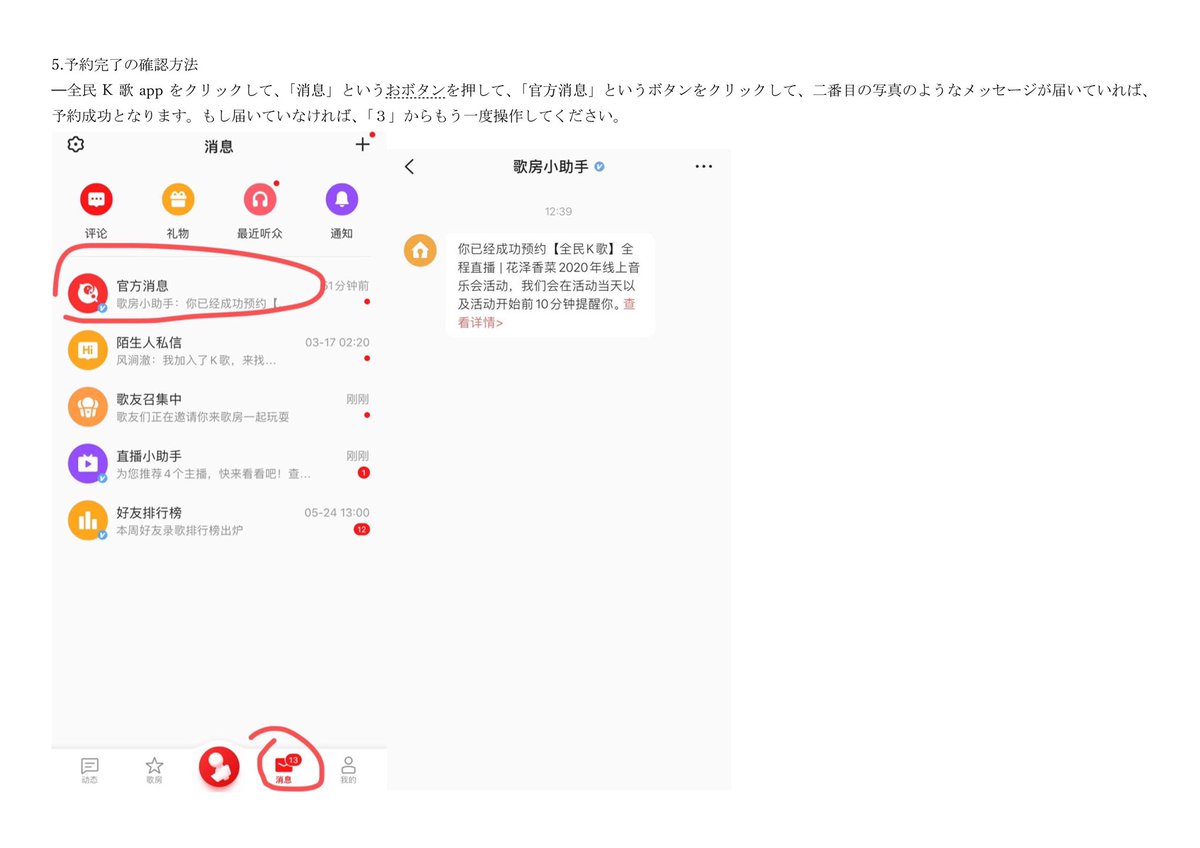Open 通知 bell notification icon
The image size is (1200, 848).
pyautogui.click(x=341, y=200)
